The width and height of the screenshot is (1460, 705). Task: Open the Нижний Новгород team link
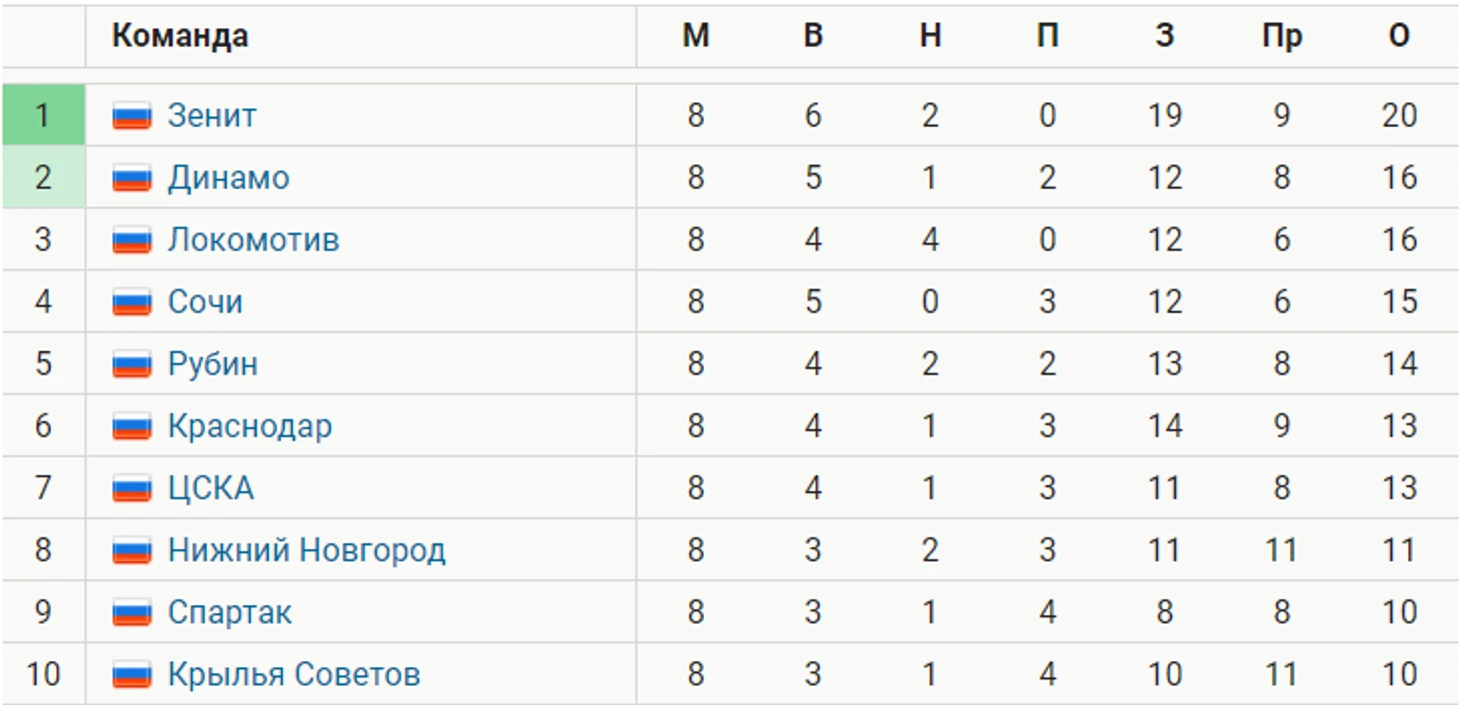pos(306,550)
